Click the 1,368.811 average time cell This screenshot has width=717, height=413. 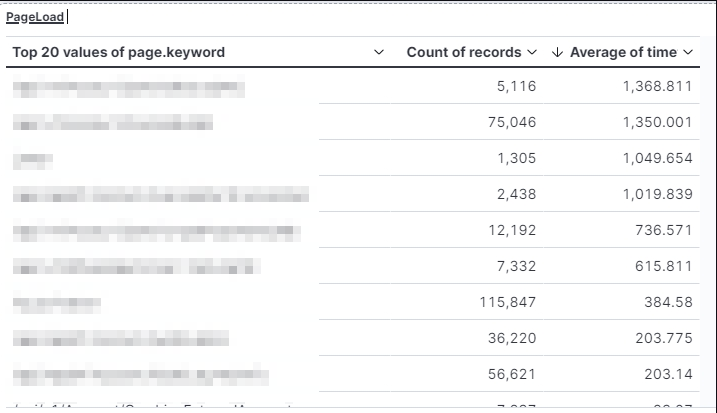657,86
